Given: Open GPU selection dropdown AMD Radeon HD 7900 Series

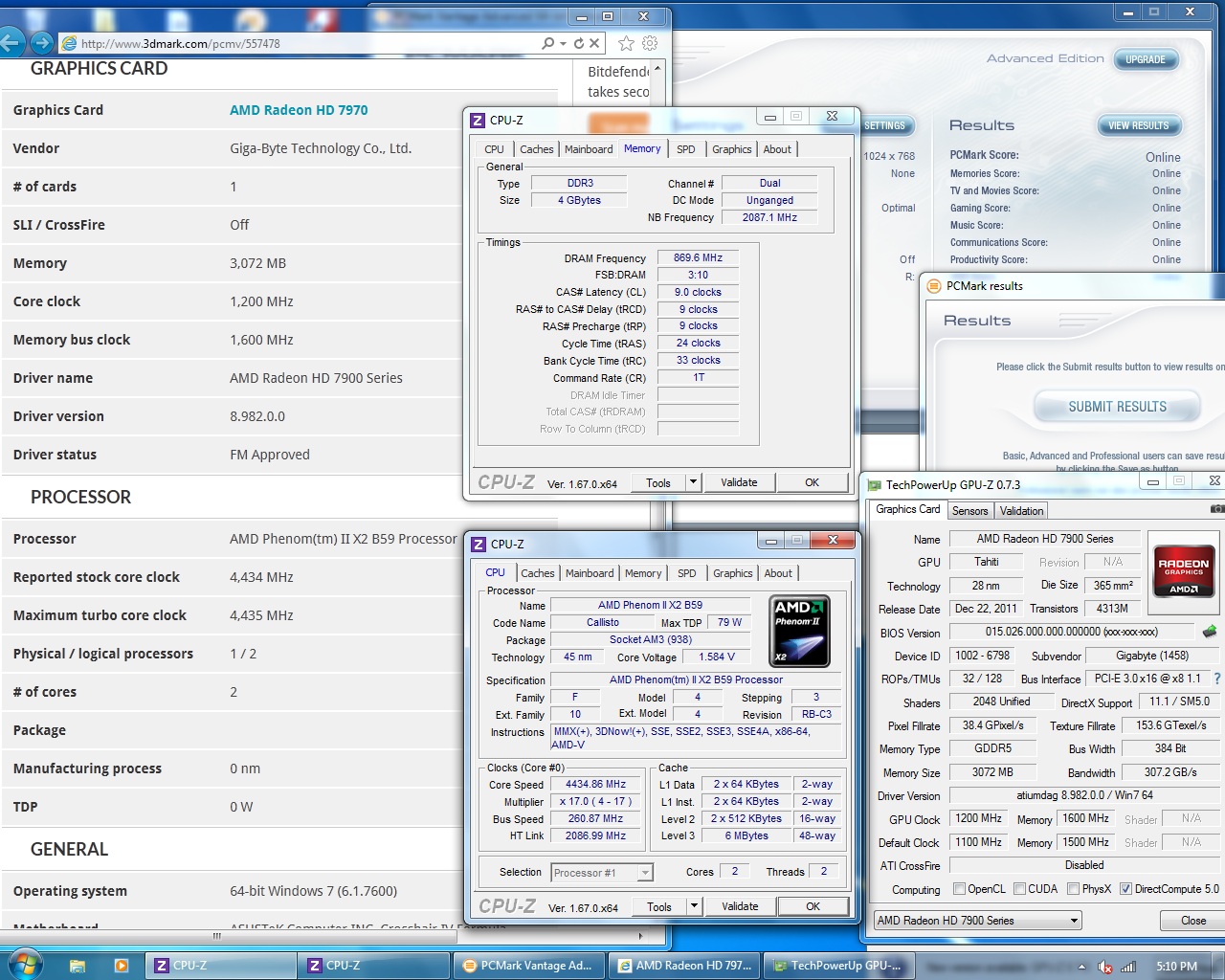Looking at the screenshot, I should pyautogui.click(x=977, y=921).
